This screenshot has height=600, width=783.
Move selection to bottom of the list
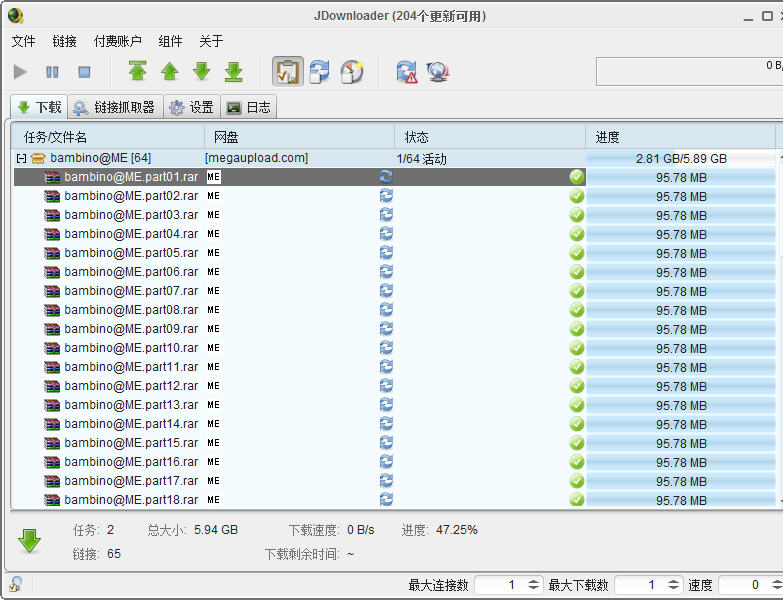(234, 71)
